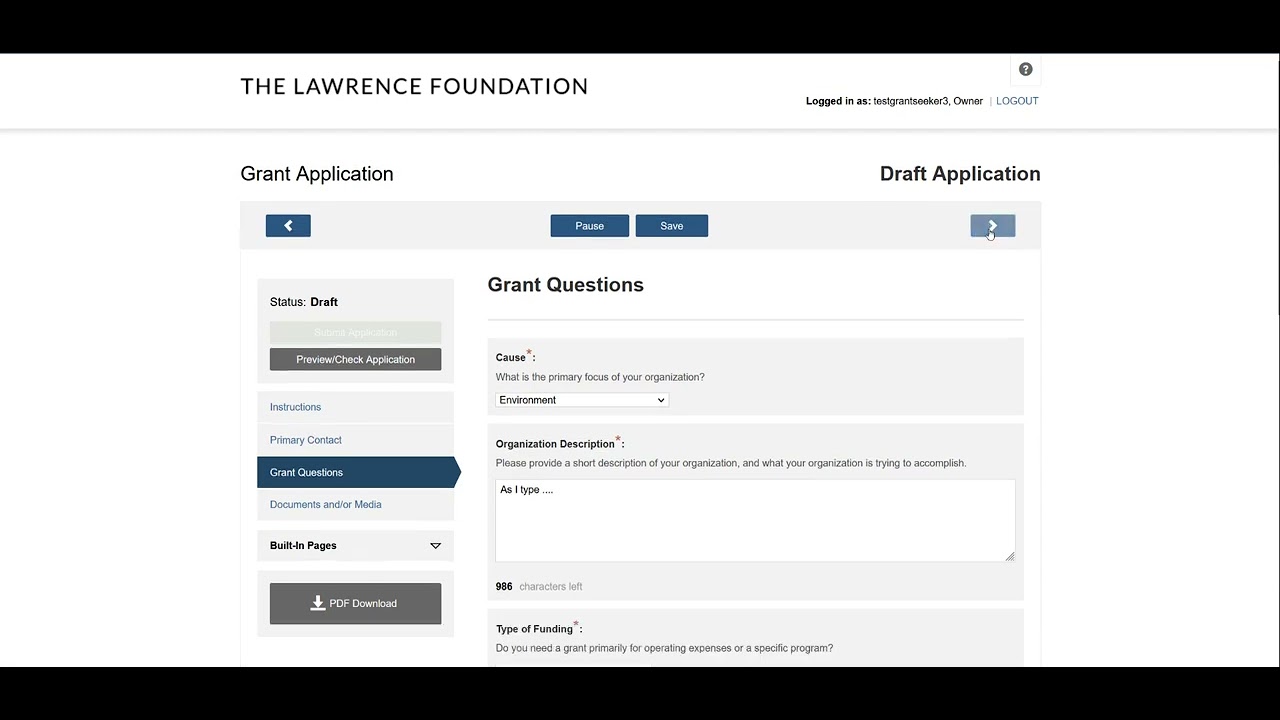Click the 'Type of Funding' label
The width and height of the screenshot is (1280, 720).
coord(539,629)
